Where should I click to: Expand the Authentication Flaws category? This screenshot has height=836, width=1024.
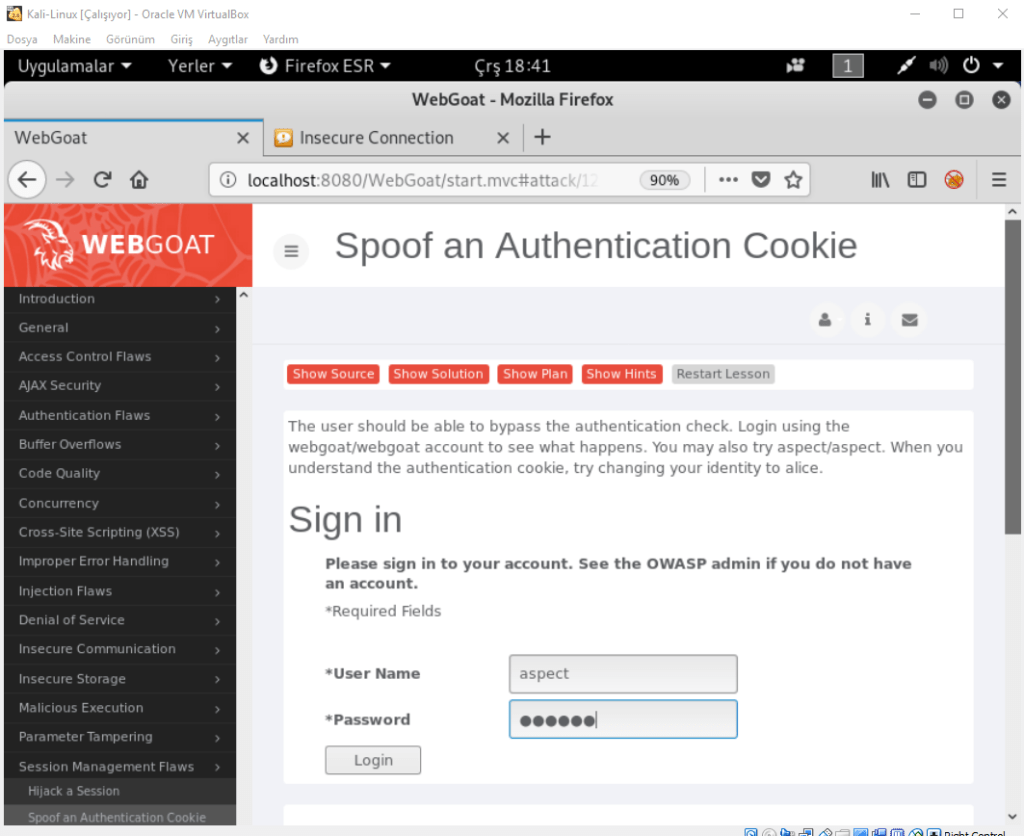pos(118,415)
